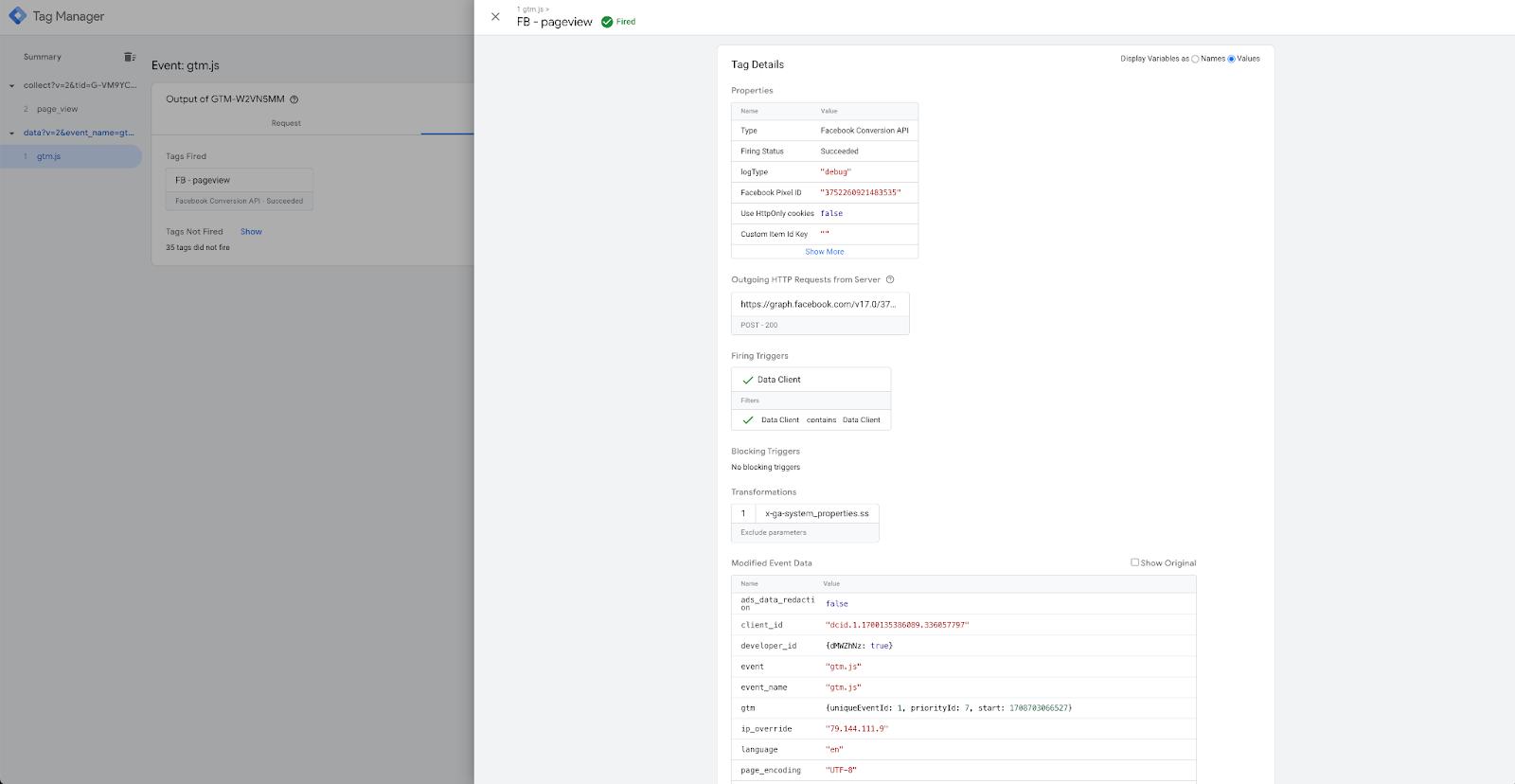This screenshot has width=1515, height=784.
Task: Select Names radio for variable display
Action: pyautogui.click(x=1195, y=59)
